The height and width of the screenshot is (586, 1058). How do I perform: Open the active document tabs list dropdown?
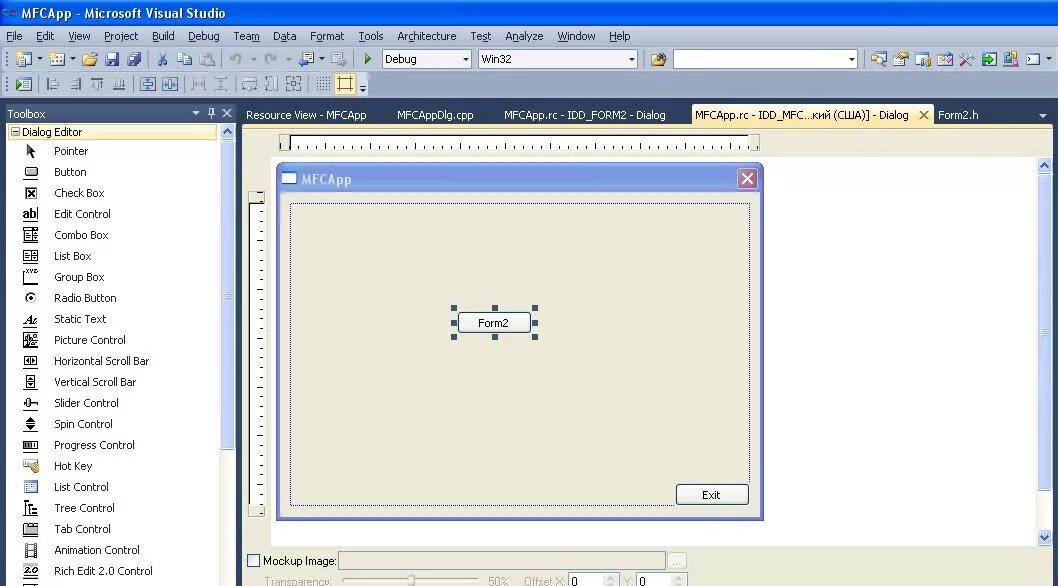[x=1042, y=115]
